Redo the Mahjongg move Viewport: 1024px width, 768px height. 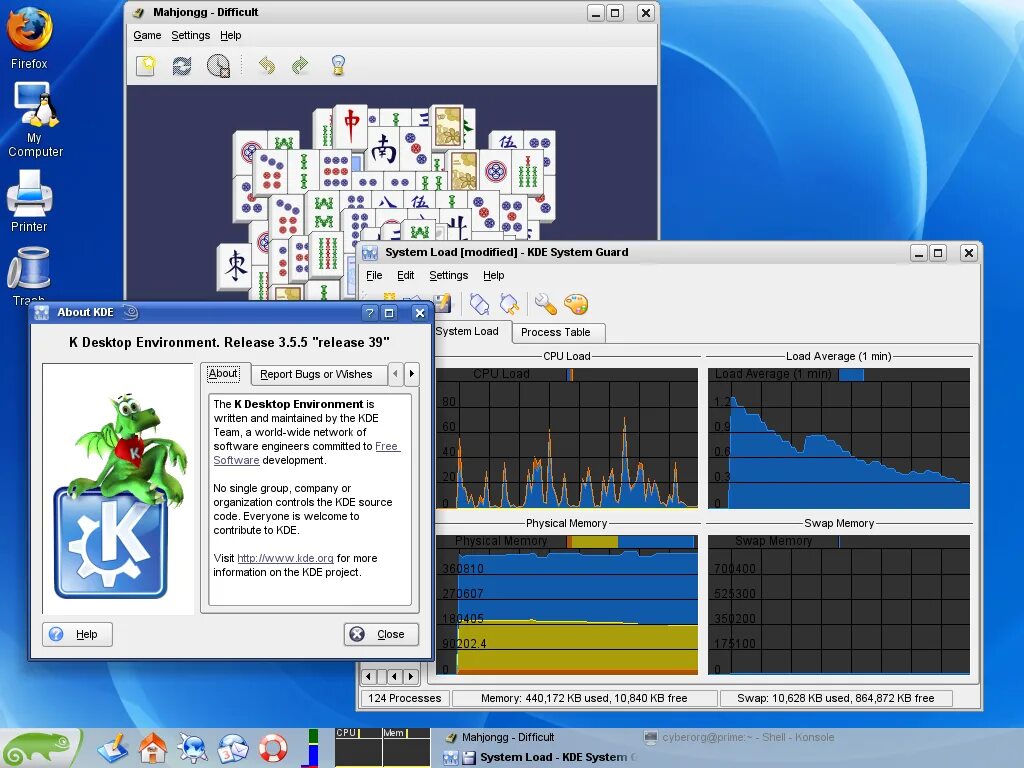click(300, 65)
